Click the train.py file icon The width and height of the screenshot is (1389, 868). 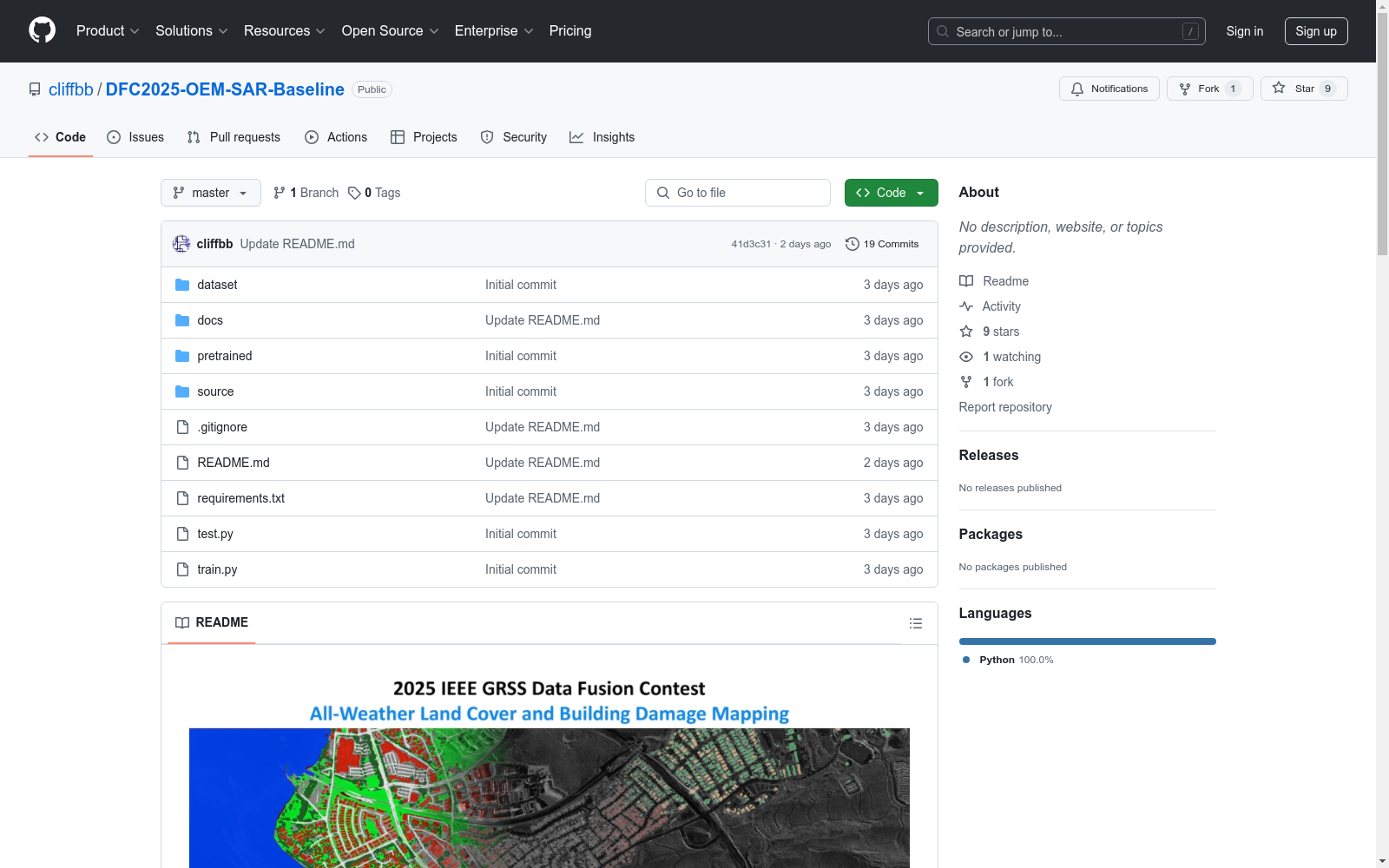182,569
